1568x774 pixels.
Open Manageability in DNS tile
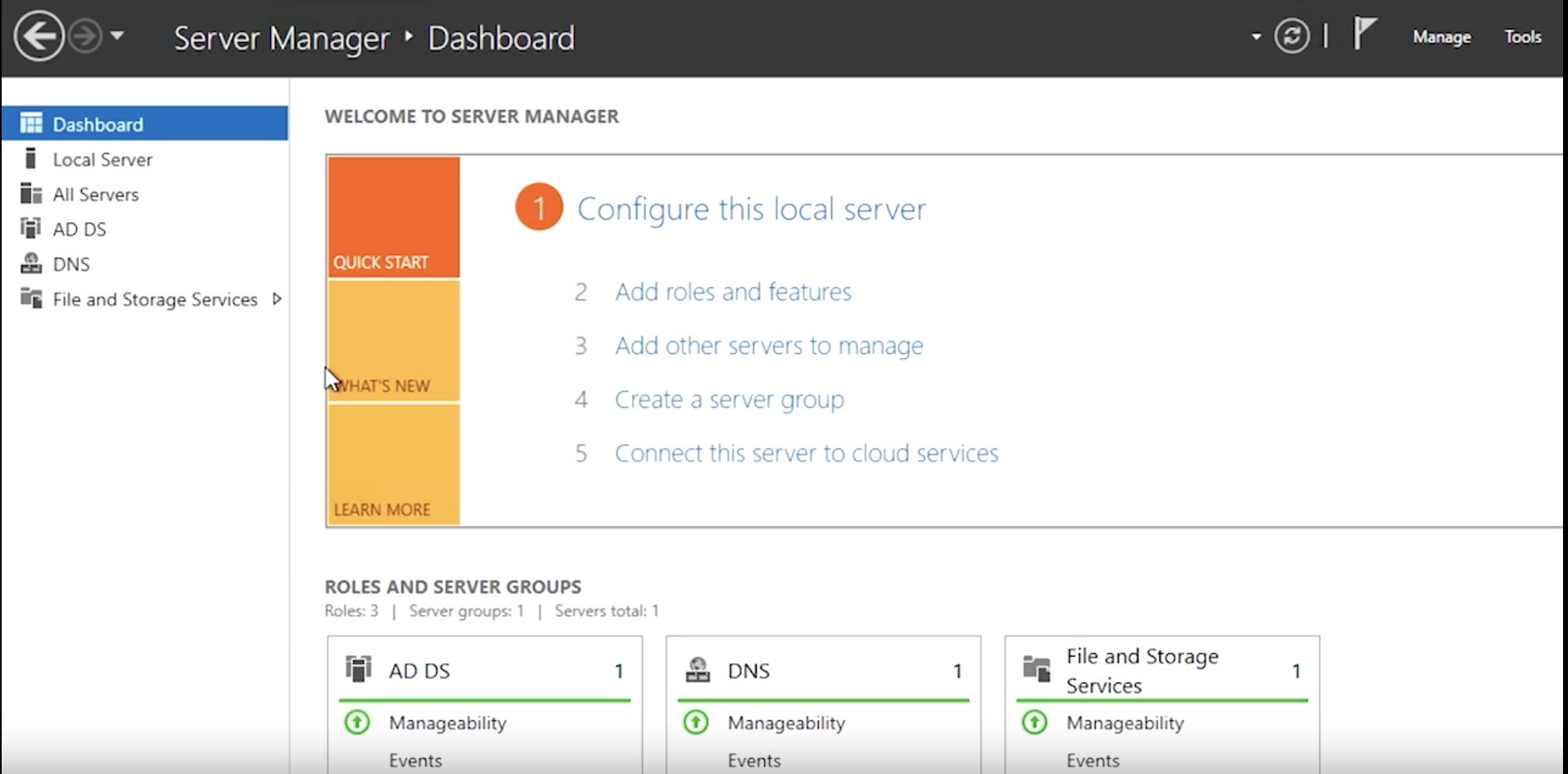pyautogui.click(x=786, y=723)
